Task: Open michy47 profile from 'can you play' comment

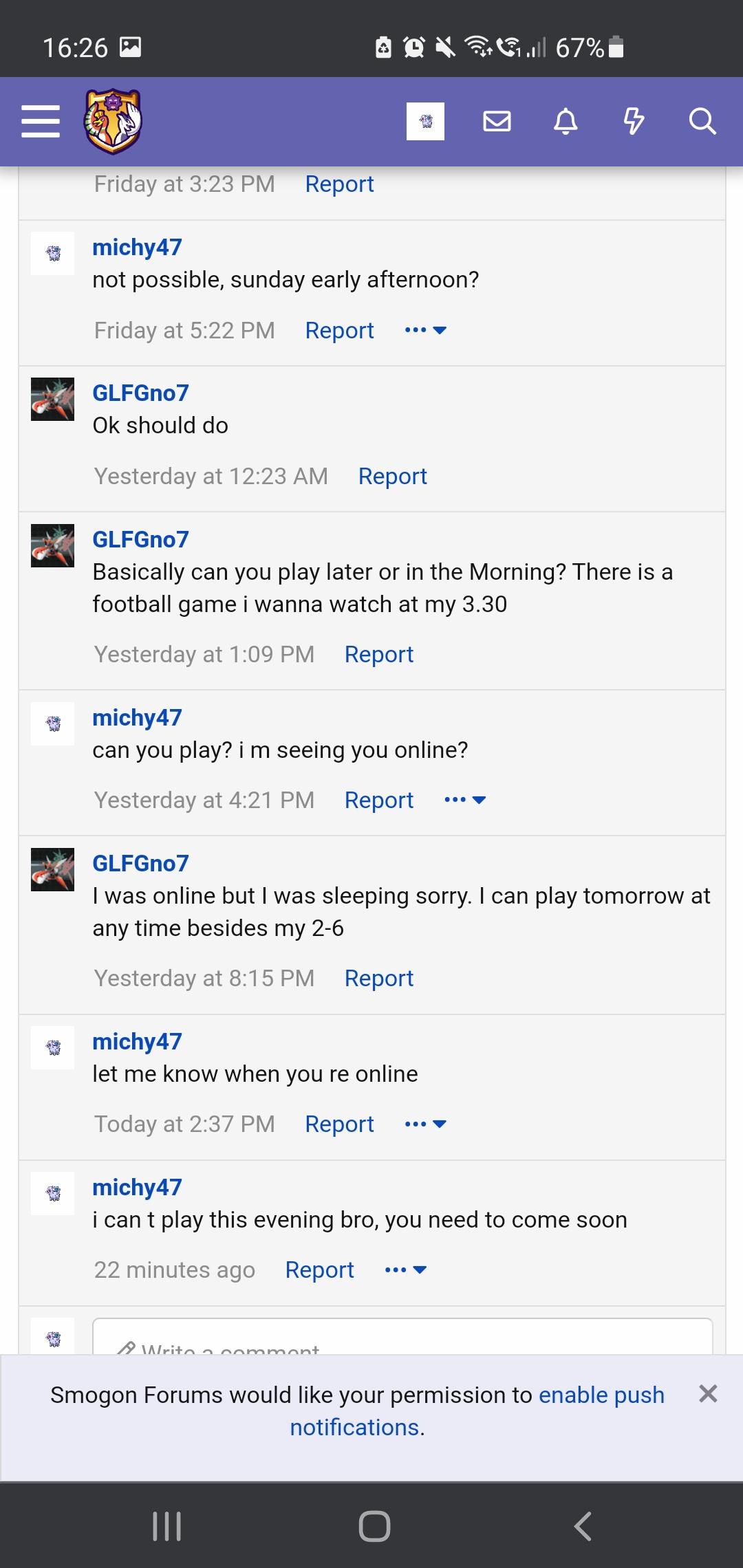Action: coord(137,718)
